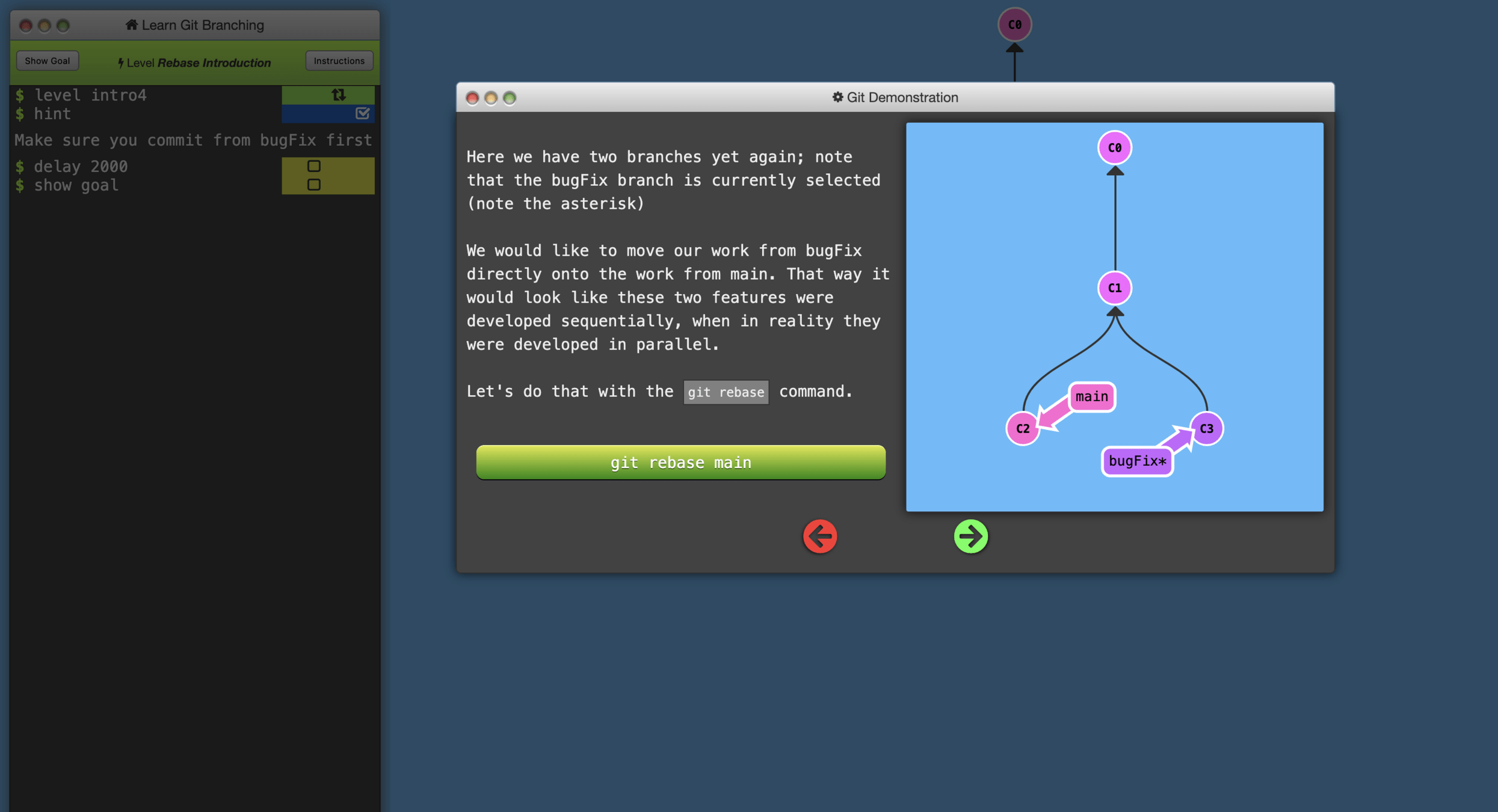Toggle the checked box next to hint
Image resolution: width=1498 pixels, height=812 pixels.
point(362,113)
